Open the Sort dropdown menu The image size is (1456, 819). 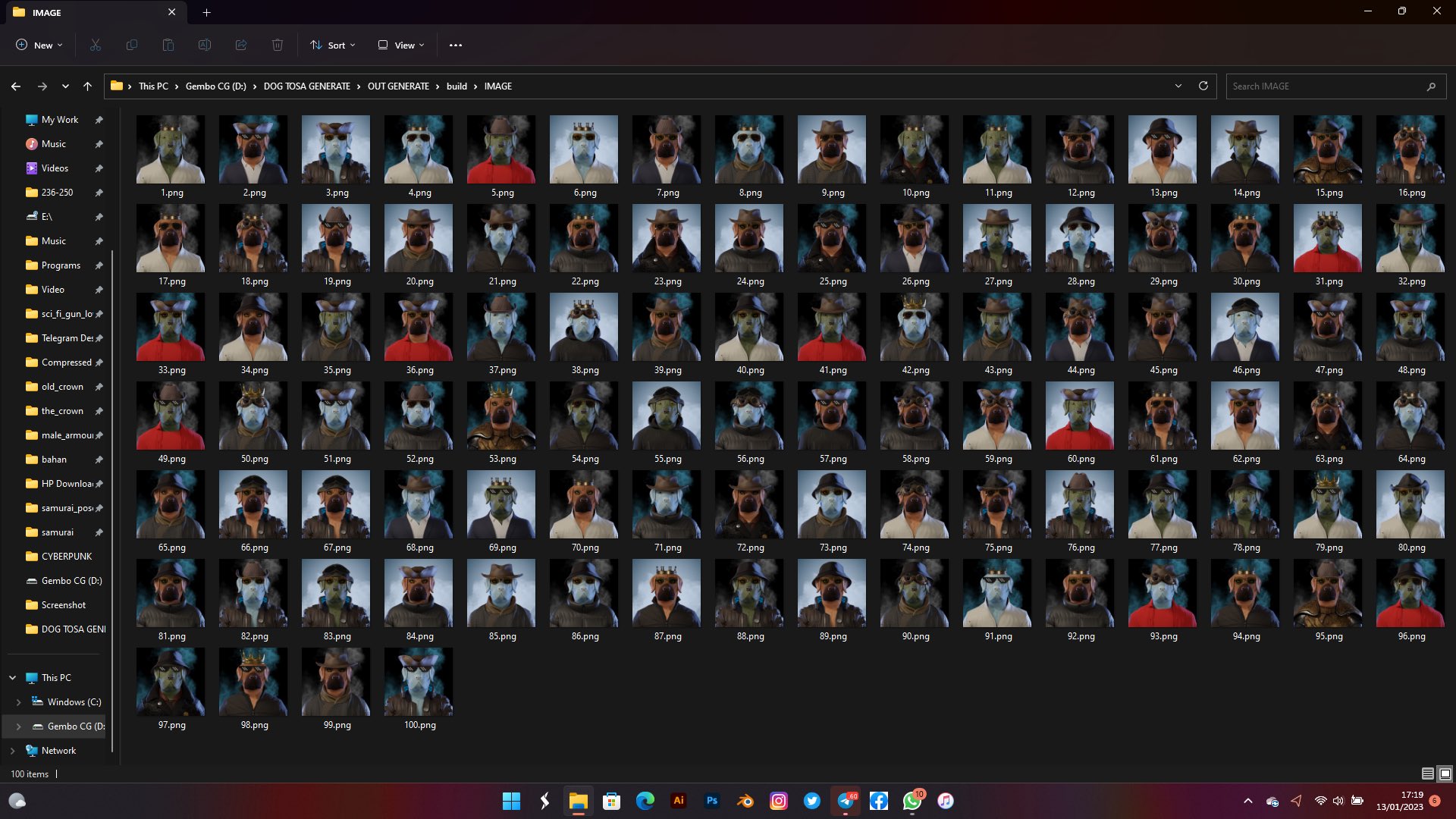click(333, 45)
